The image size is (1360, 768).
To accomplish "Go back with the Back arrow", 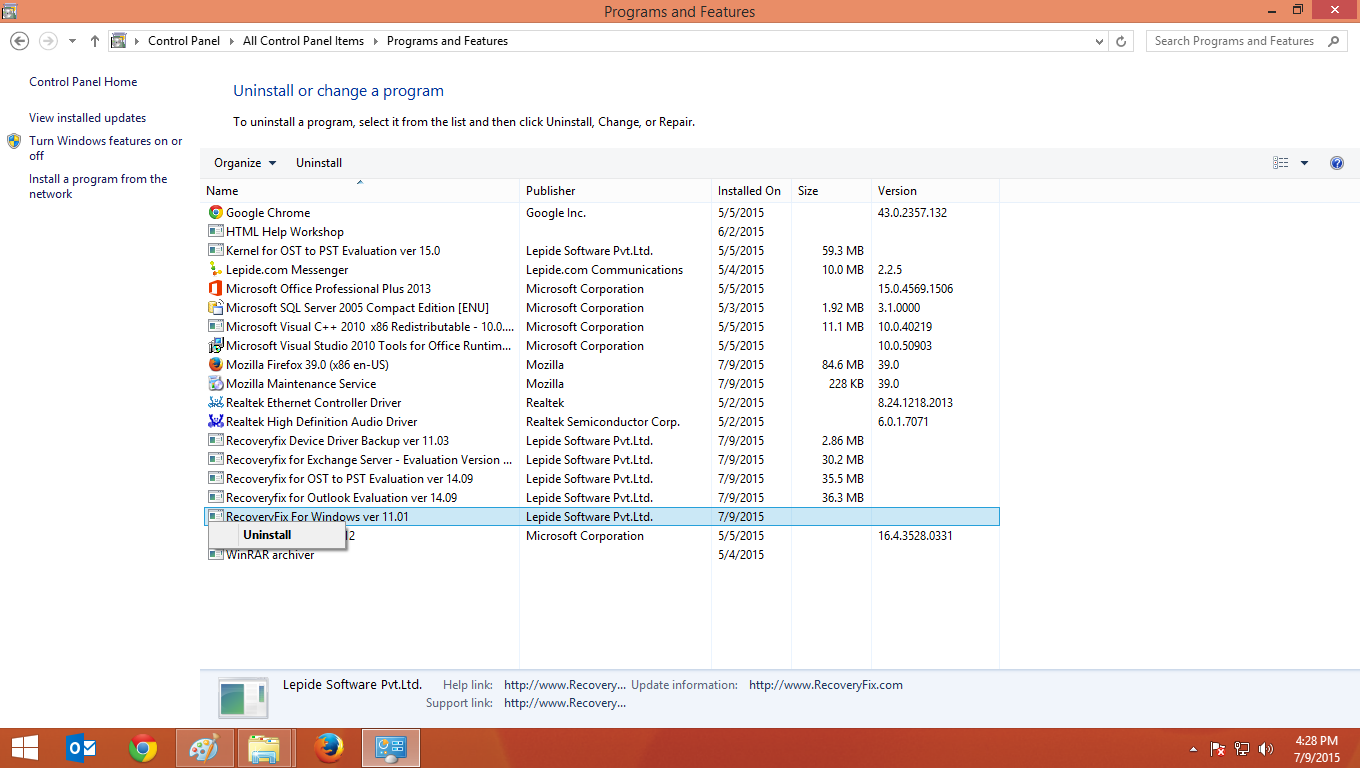I will [19, 41].
